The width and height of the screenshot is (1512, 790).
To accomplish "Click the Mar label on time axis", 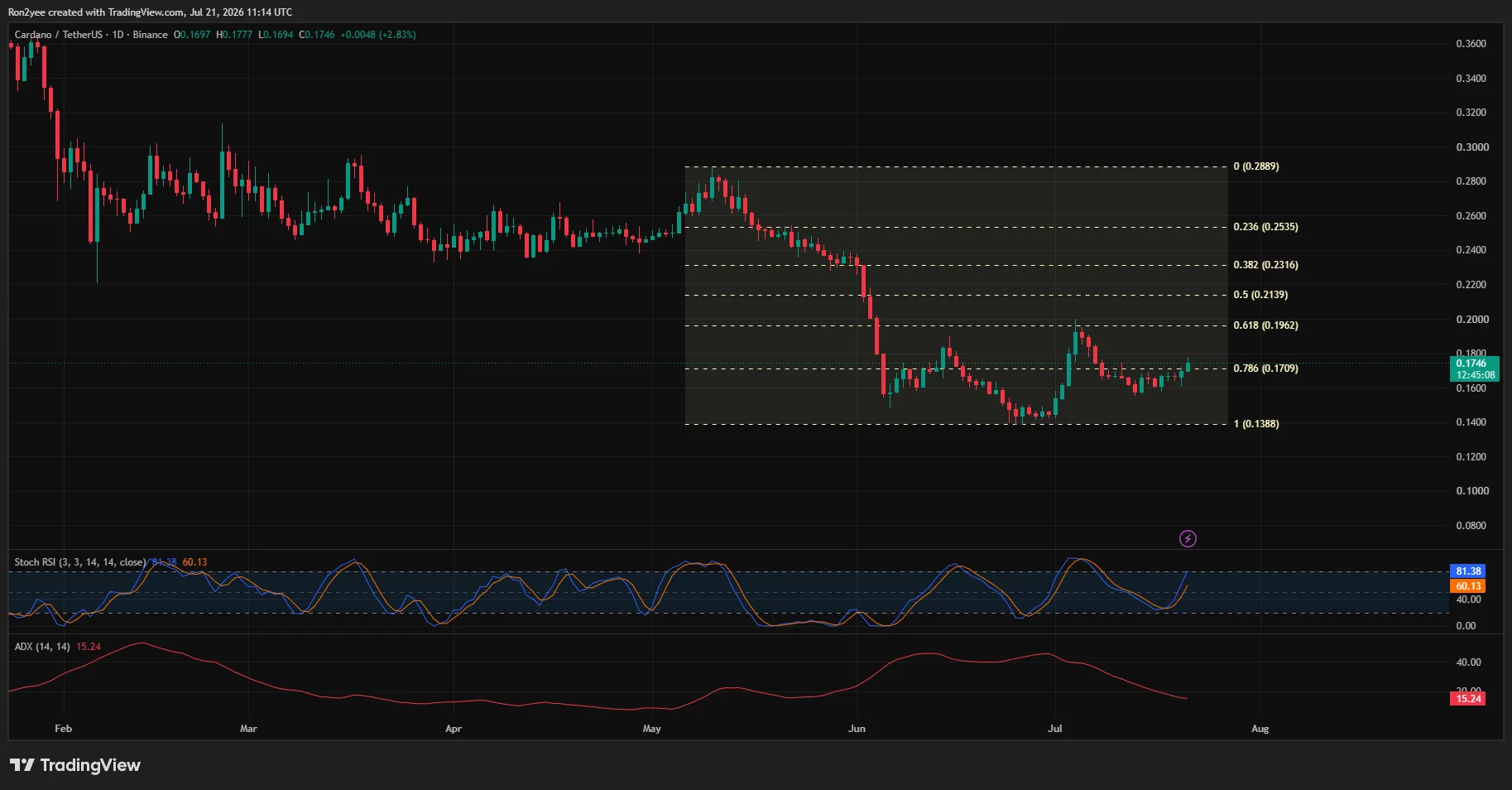I will point(248,729).
